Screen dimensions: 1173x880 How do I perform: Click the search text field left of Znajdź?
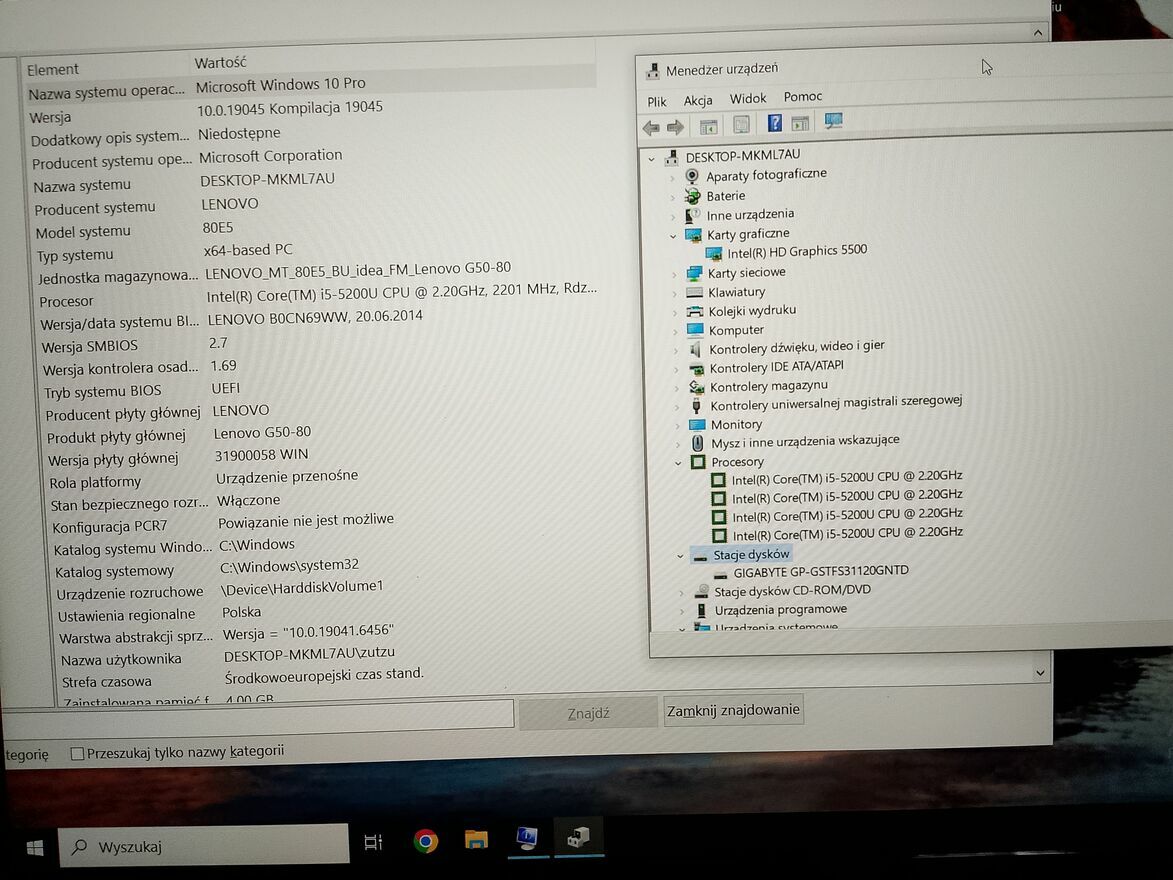[258, 715]
